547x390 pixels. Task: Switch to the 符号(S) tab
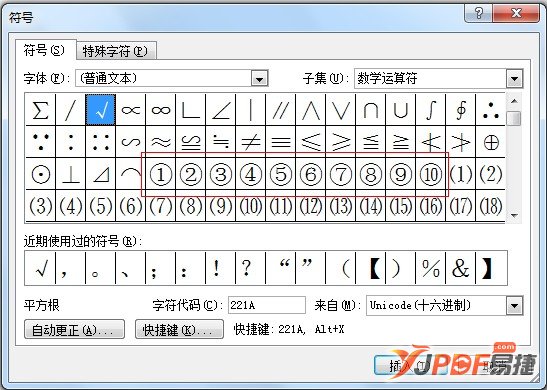(45, 51)
